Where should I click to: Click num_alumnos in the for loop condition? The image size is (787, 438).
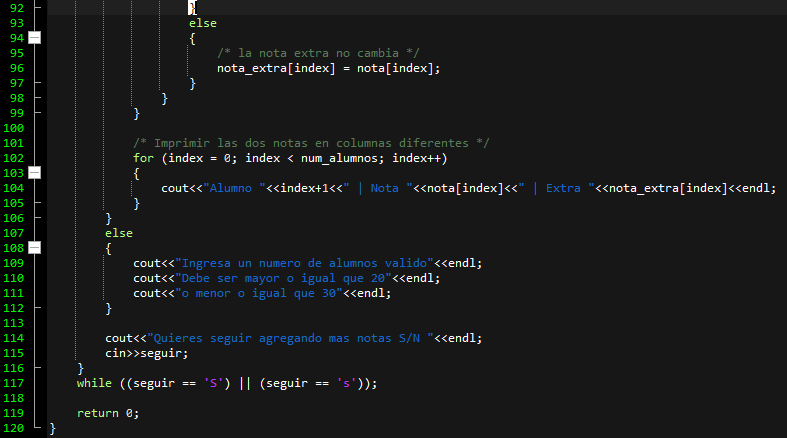337,158
